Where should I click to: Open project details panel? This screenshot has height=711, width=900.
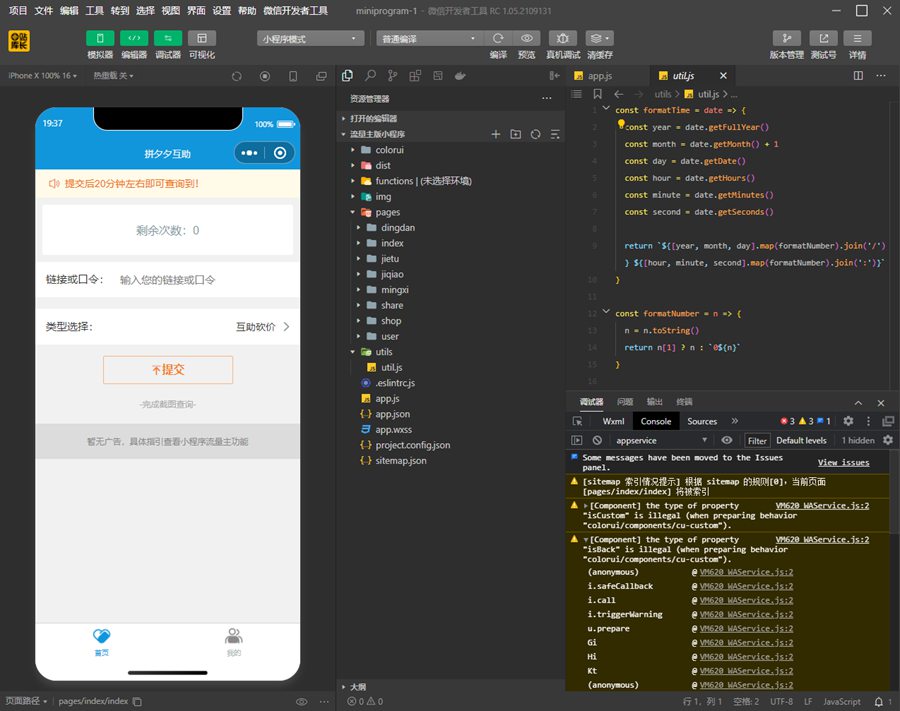[858, 38]
